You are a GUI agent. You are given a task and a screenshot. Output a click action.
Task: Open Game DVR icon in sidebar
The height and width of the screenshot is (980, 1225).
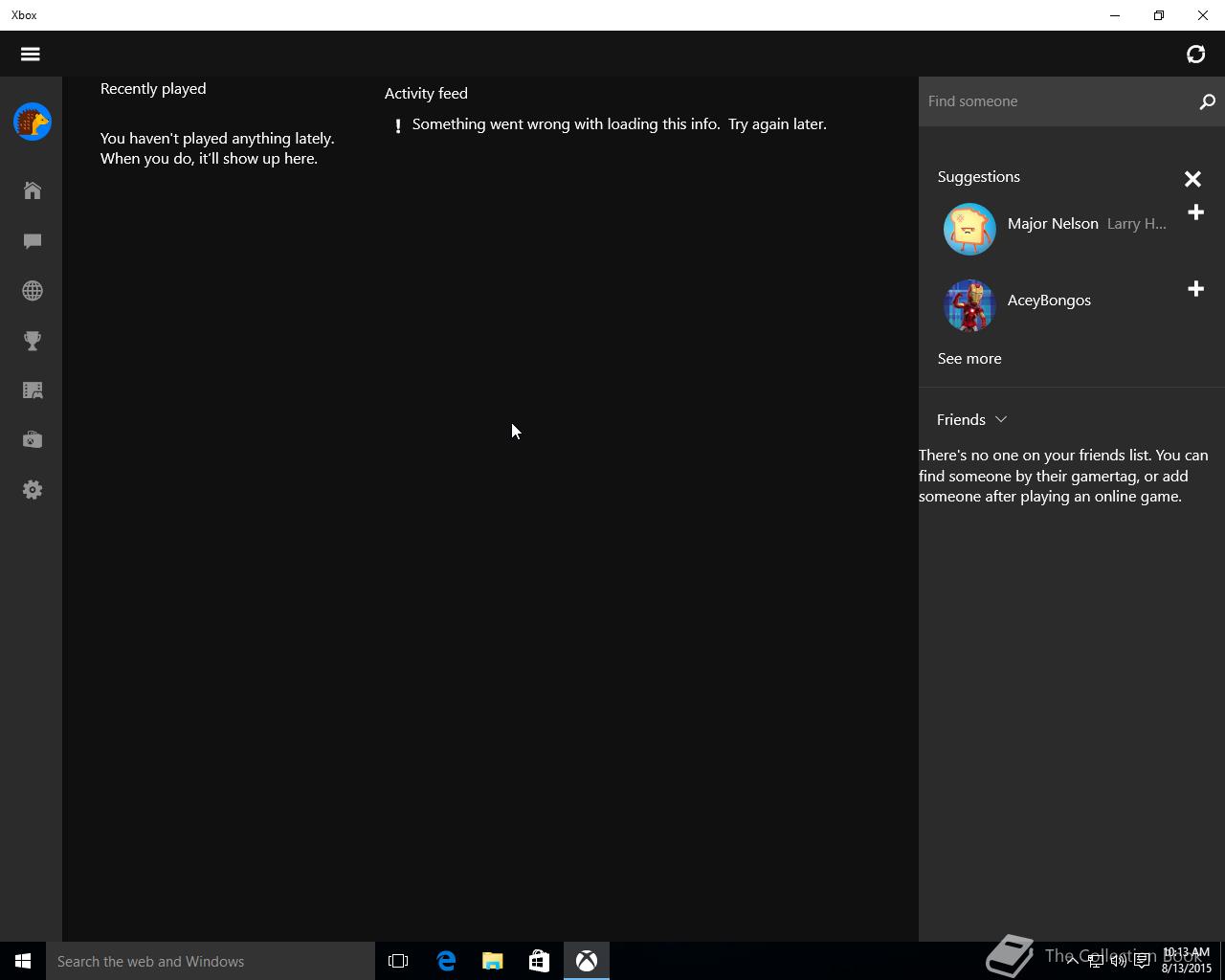(x=33, y=390)
